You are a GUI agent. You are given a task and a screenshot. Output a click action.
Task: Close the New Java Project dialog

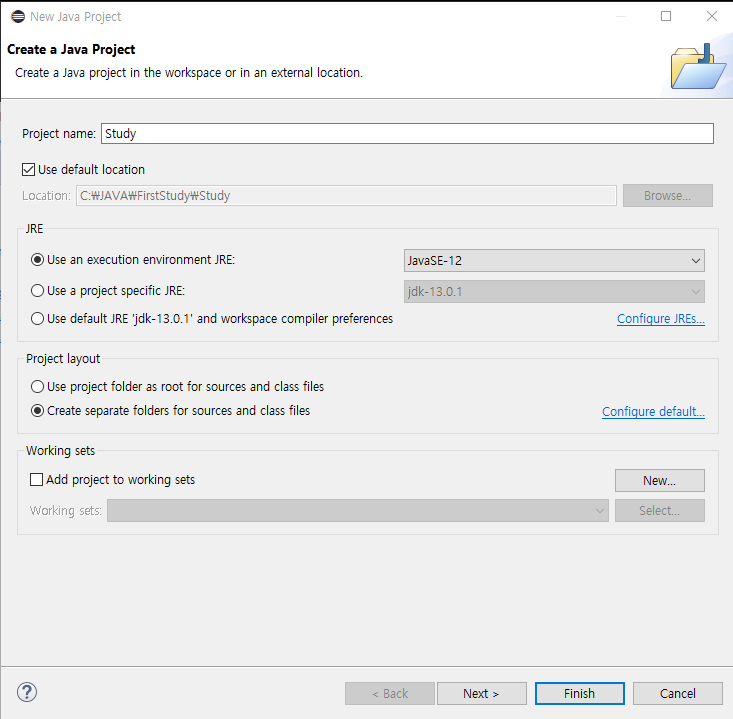[711, 16]
